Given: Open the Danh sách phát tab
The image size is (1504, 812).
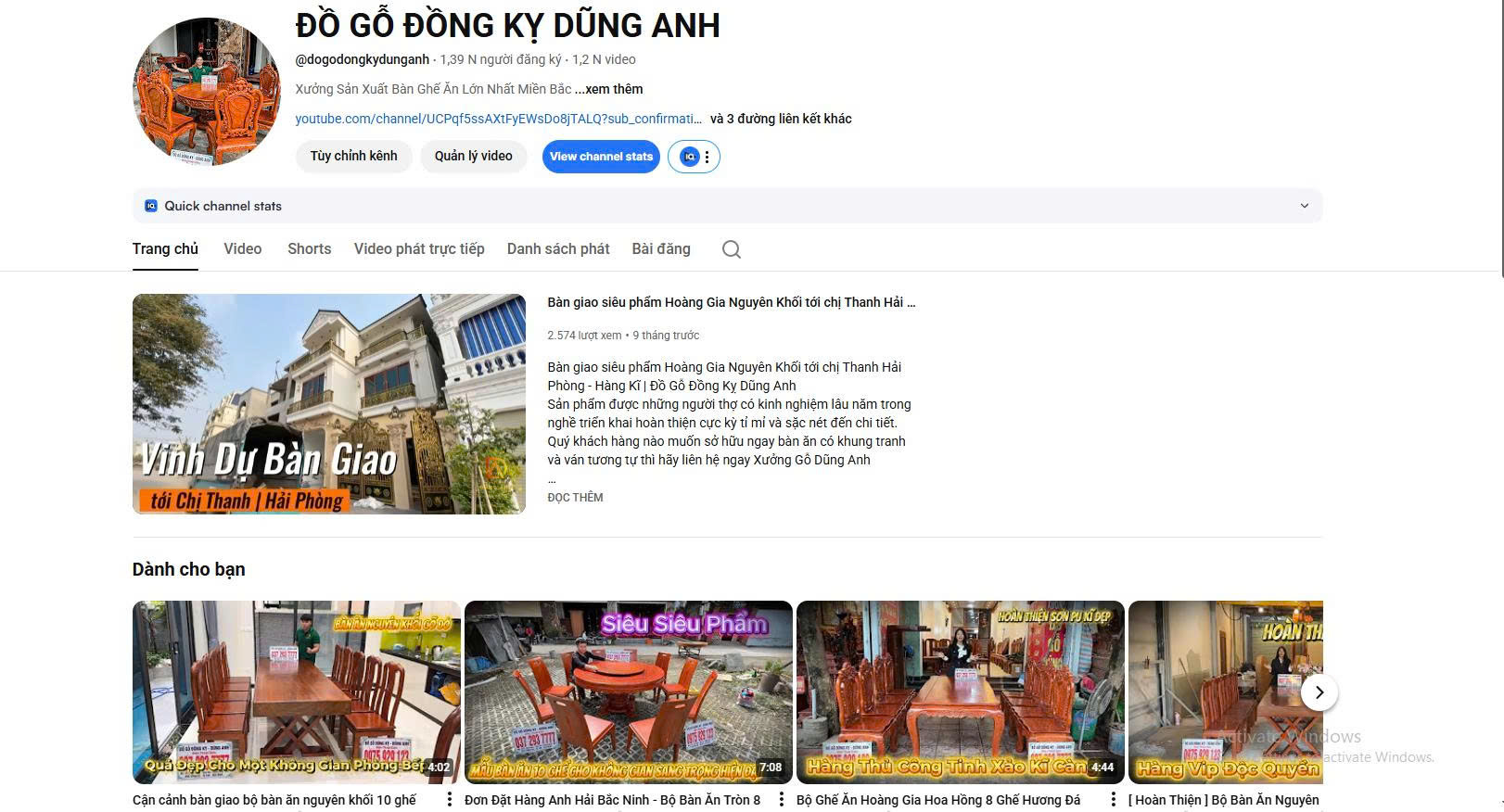Looking at the screenshot, I should 558,248.
